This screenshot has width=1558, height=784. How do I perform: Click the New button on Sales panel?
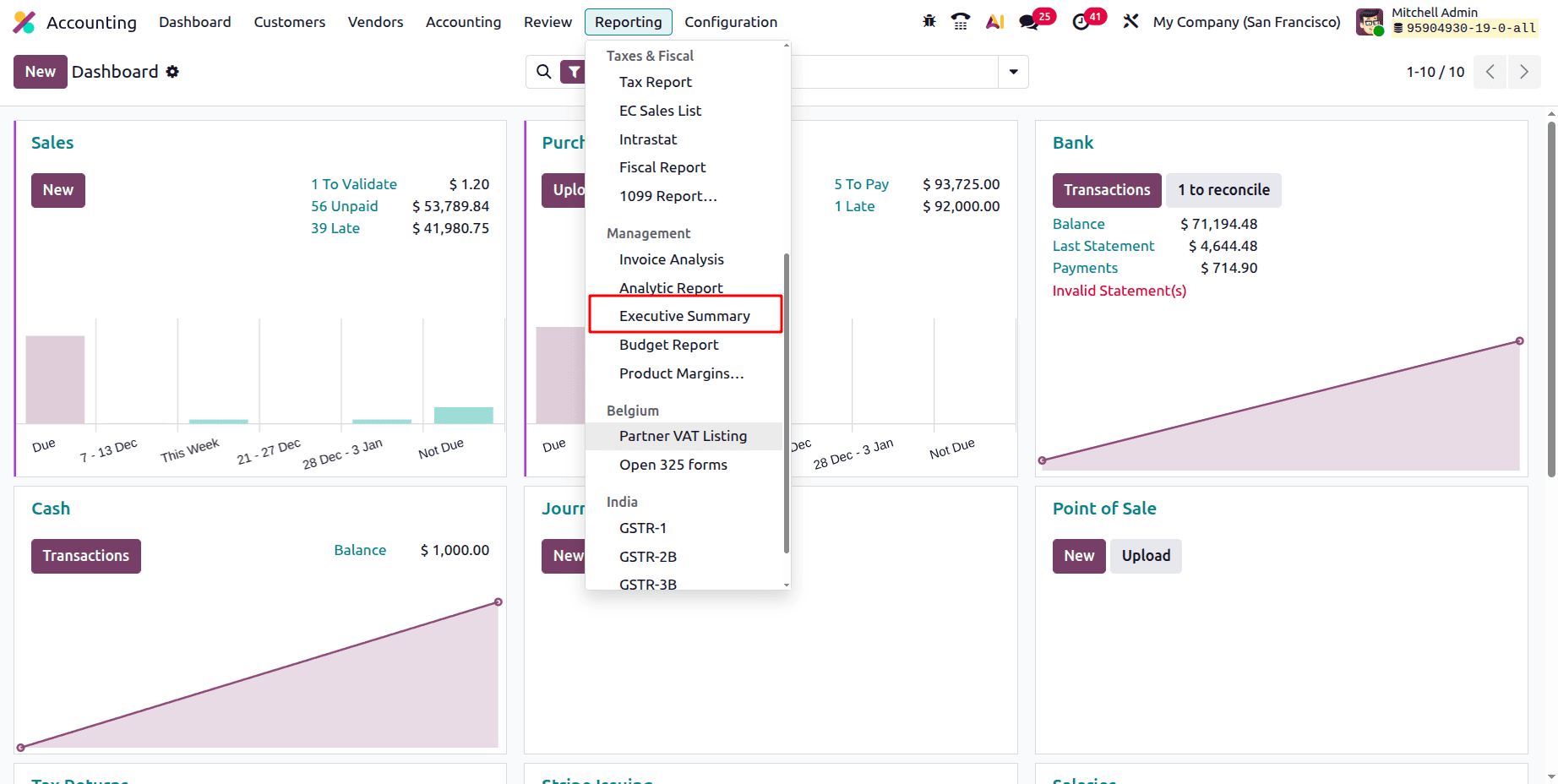coord(57,190)
